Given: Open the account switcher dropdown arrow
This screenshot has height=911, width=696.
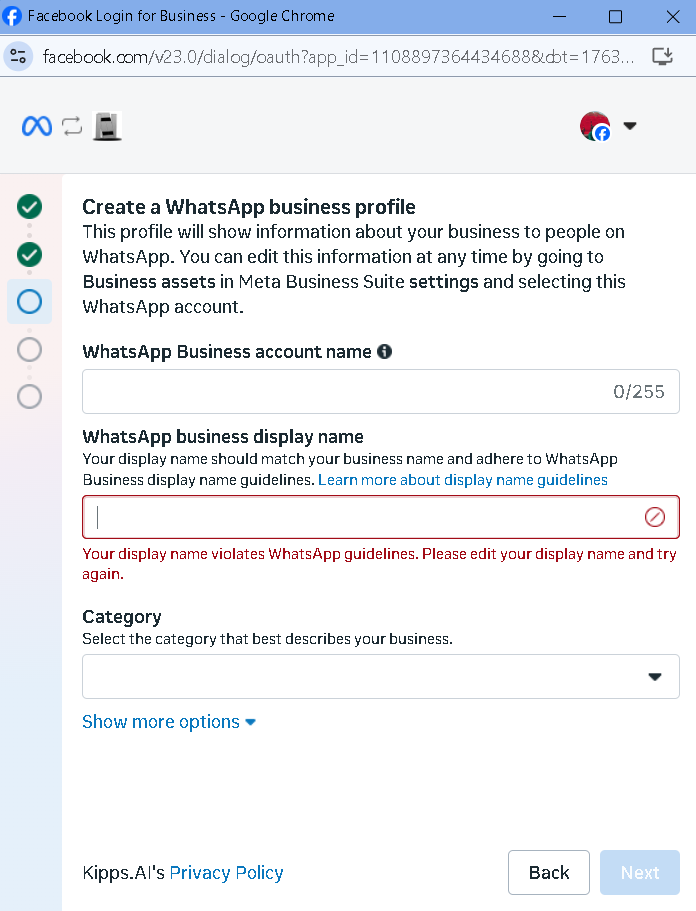Looking at the screenshot, I should click(630, 125).
